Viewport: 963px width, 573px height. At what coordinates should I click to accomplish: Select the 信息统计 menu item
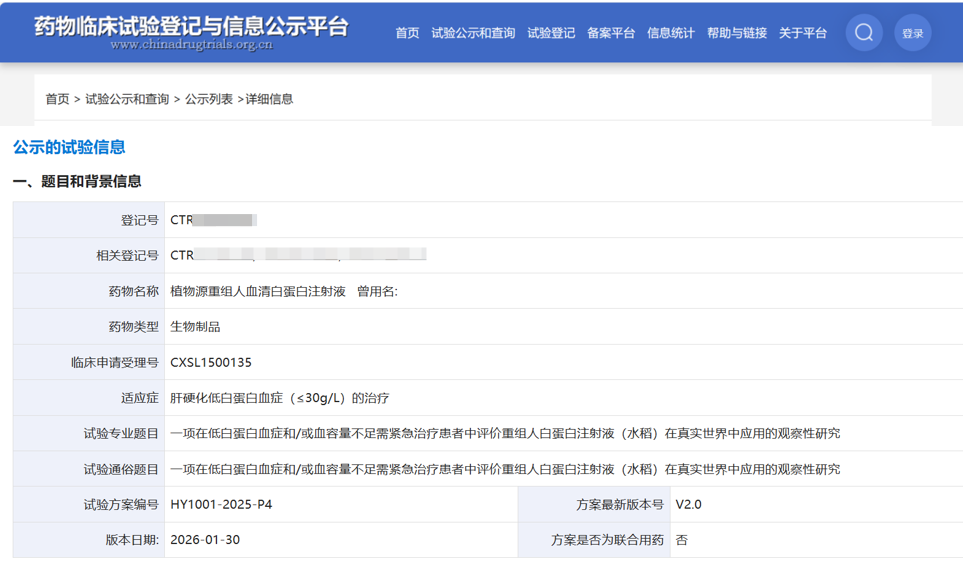point(671,33)
